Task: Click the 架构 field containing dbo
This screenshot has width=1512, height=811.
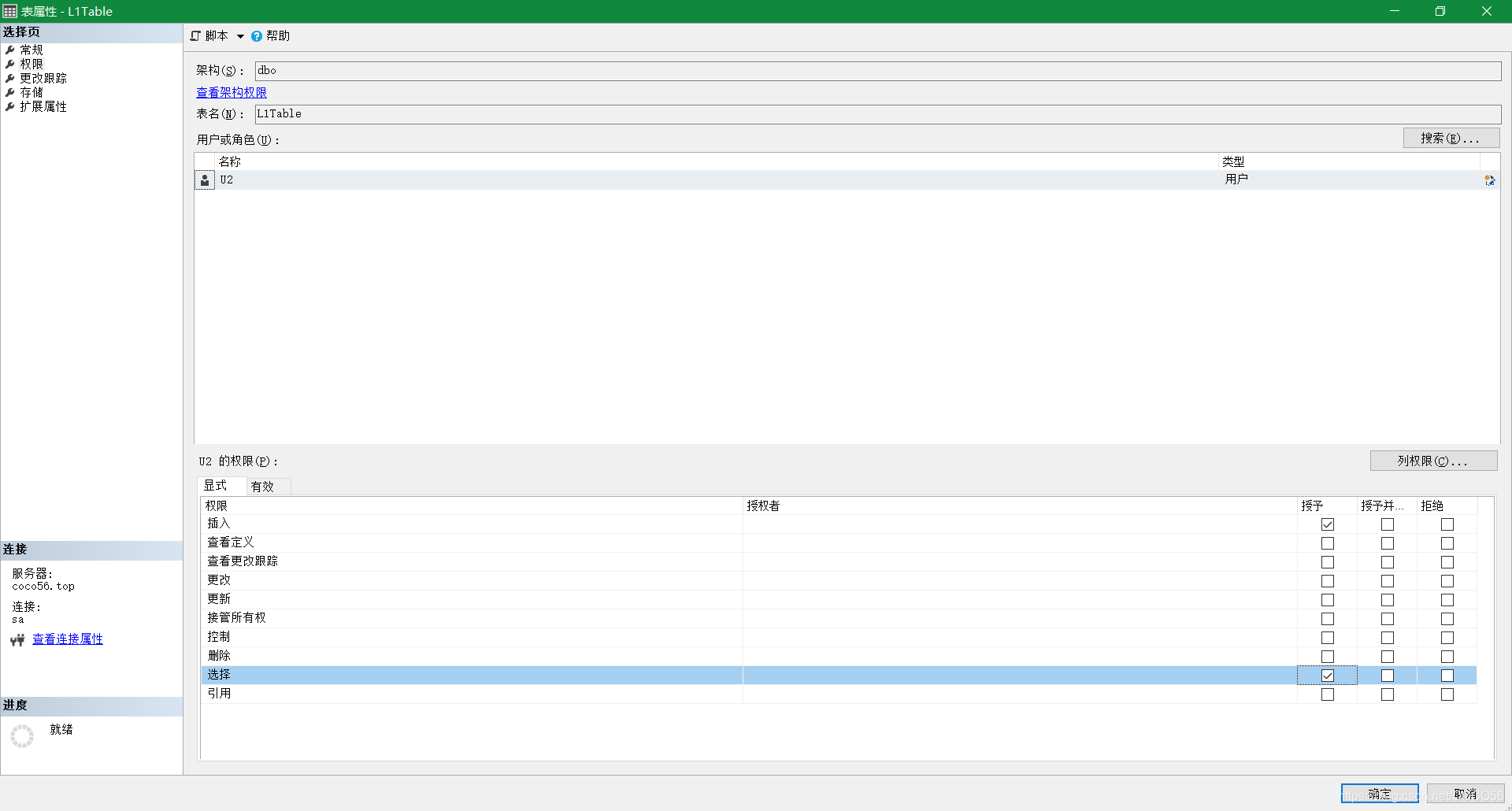Action: [x=878, y=70]
